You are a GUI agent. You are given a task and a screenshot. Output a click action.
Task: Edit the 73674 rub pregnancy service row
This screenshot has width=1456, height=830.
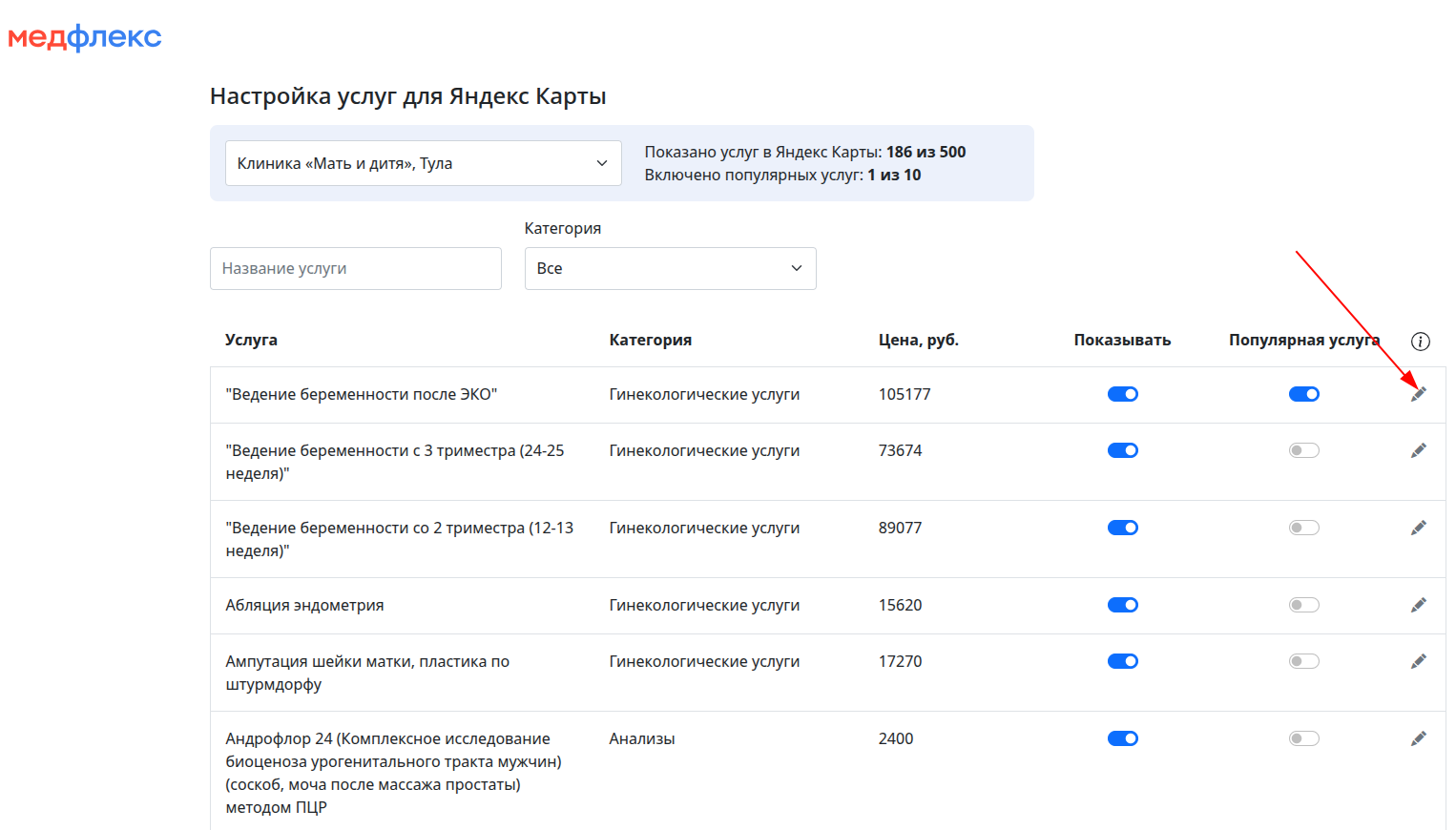coord(1419,450)
